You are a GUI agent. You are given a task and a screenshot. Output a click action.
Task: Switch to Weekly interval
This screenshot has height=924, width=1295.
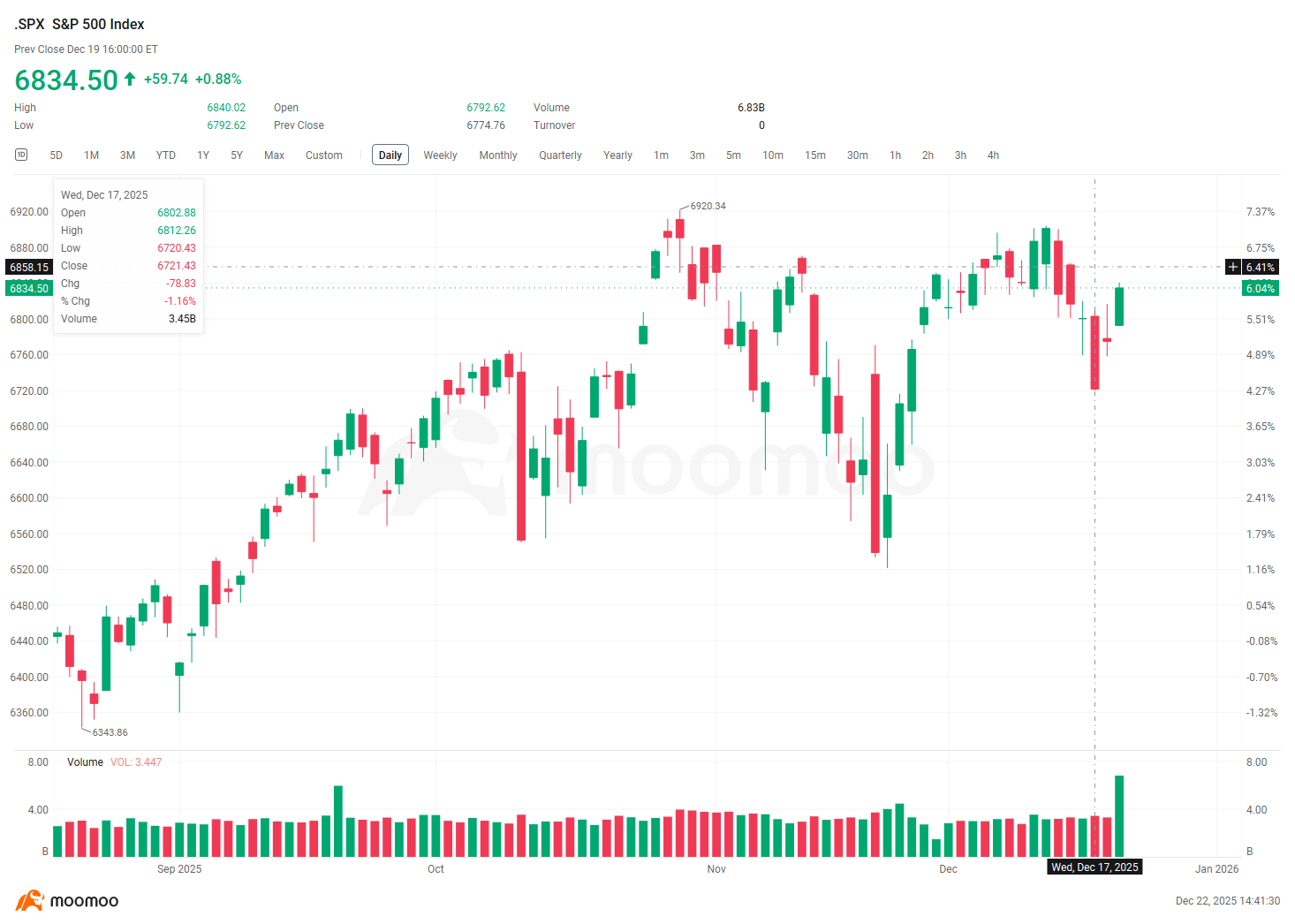point(440,155)
